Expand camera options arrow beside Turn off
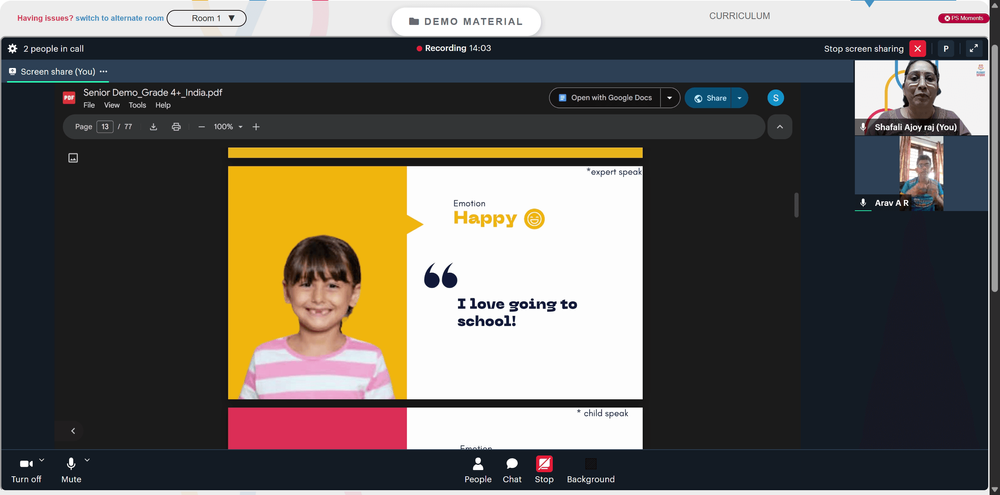This screenshot has width=1000, height=495. [42, 460]
